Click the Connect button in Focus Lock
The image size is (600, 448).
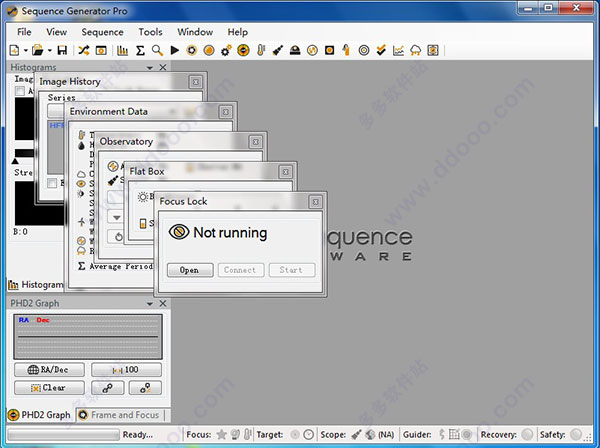coord(241,270)
